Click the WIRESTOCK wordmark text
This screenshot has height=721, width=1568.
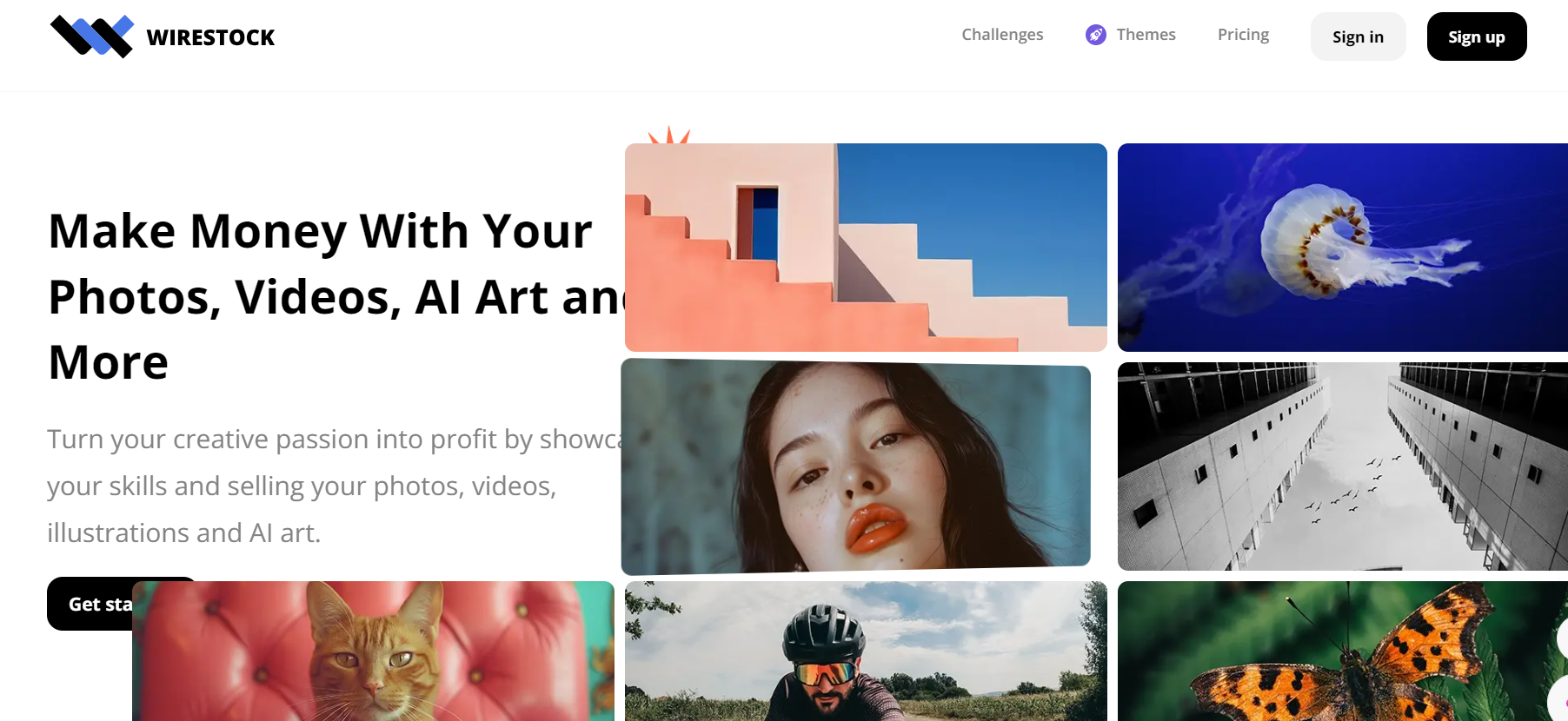210,37
